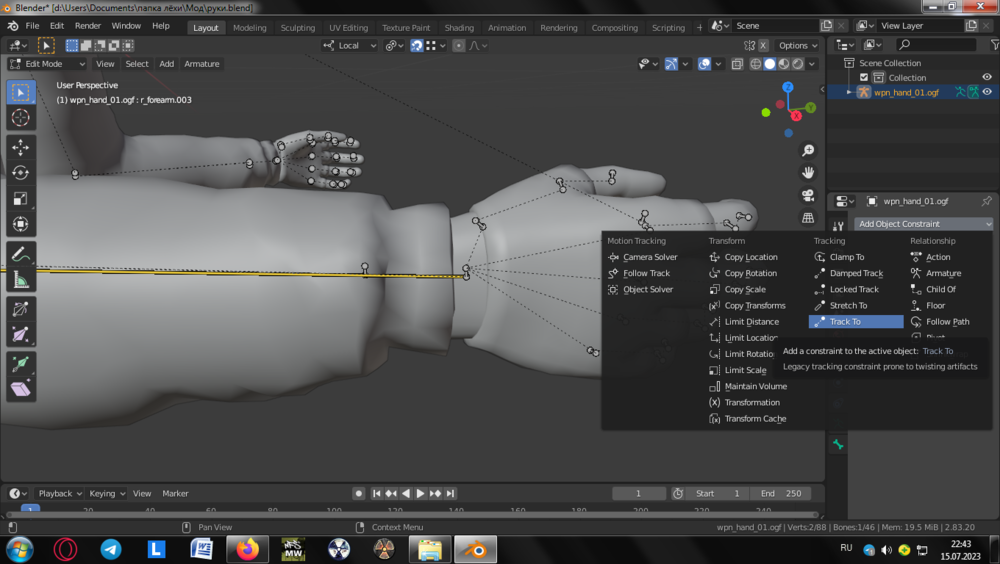
Task: Switch to wireframe viewport shading
Action: (753, 64)
